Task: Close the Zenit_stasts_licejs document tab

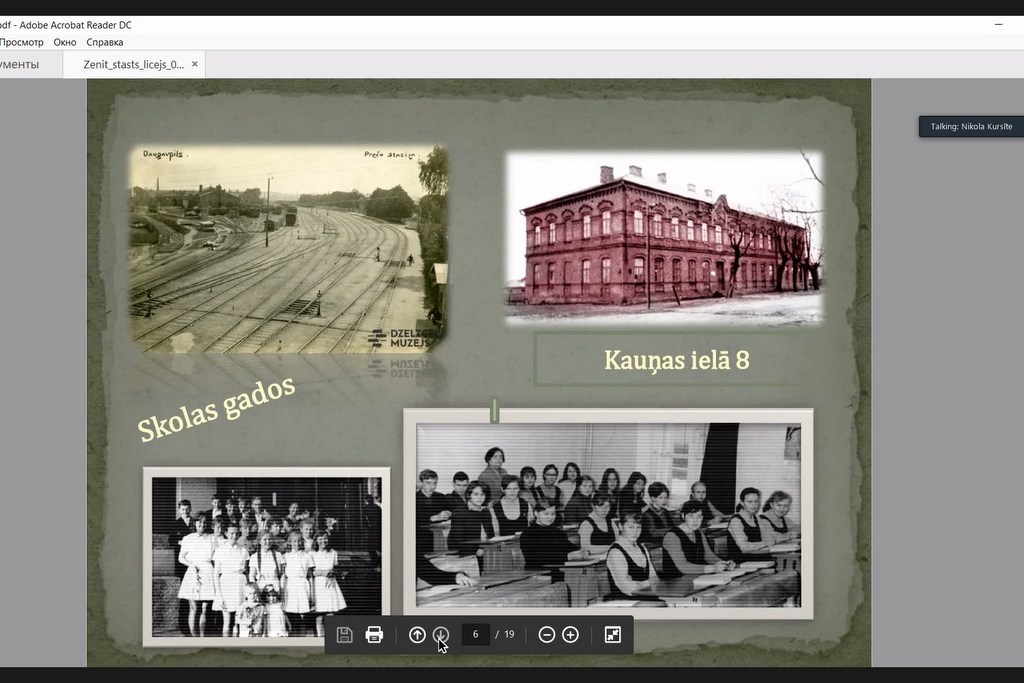Action: pyautogui.click(x=195, y=64)
